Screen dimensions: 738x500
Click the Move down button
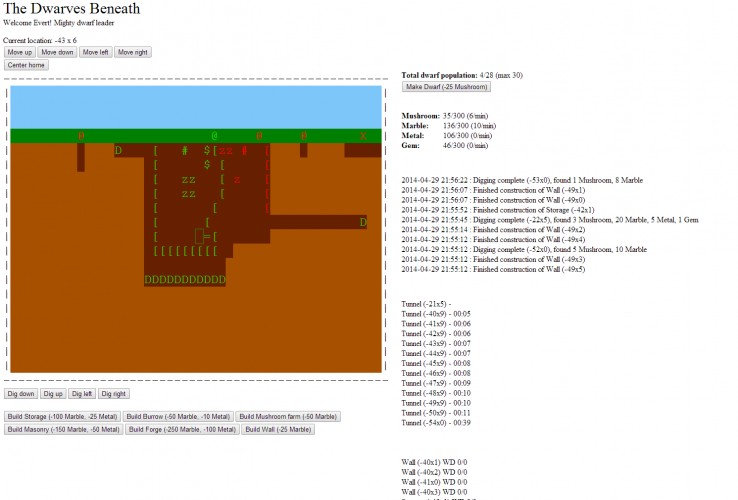(57, 52)
